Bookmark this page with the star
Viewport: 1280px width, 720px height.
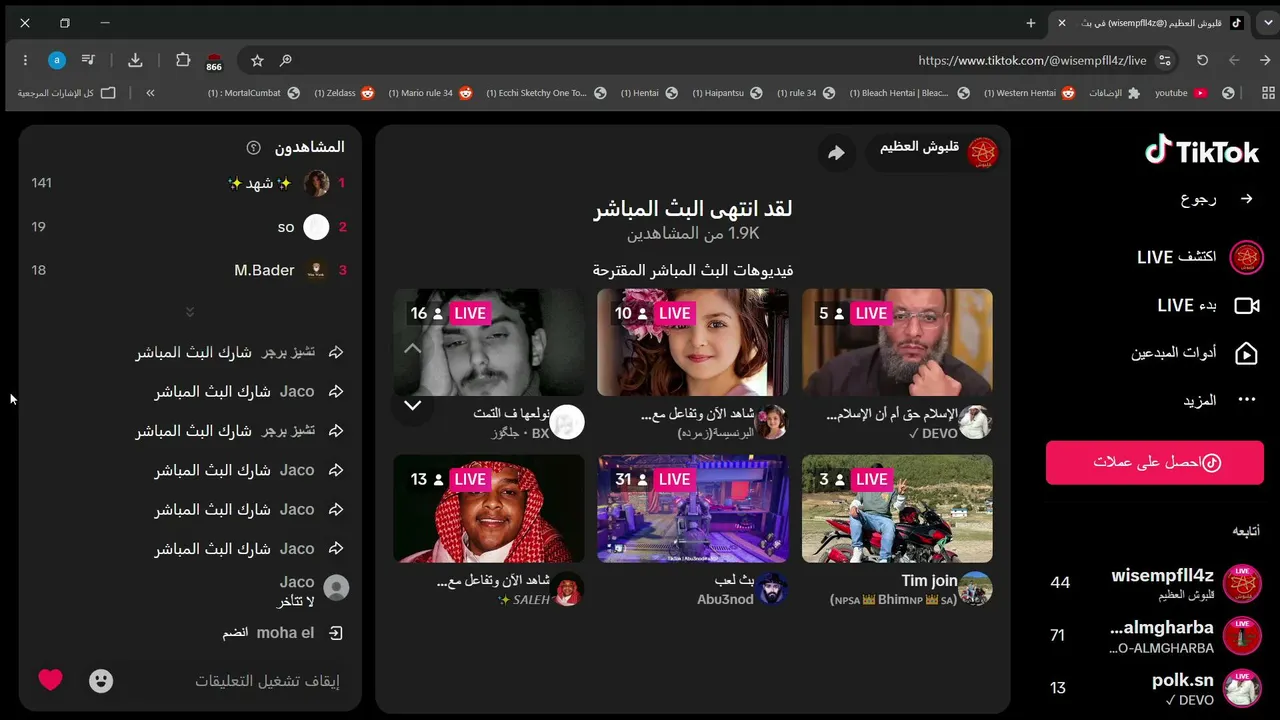click(257, 61)
